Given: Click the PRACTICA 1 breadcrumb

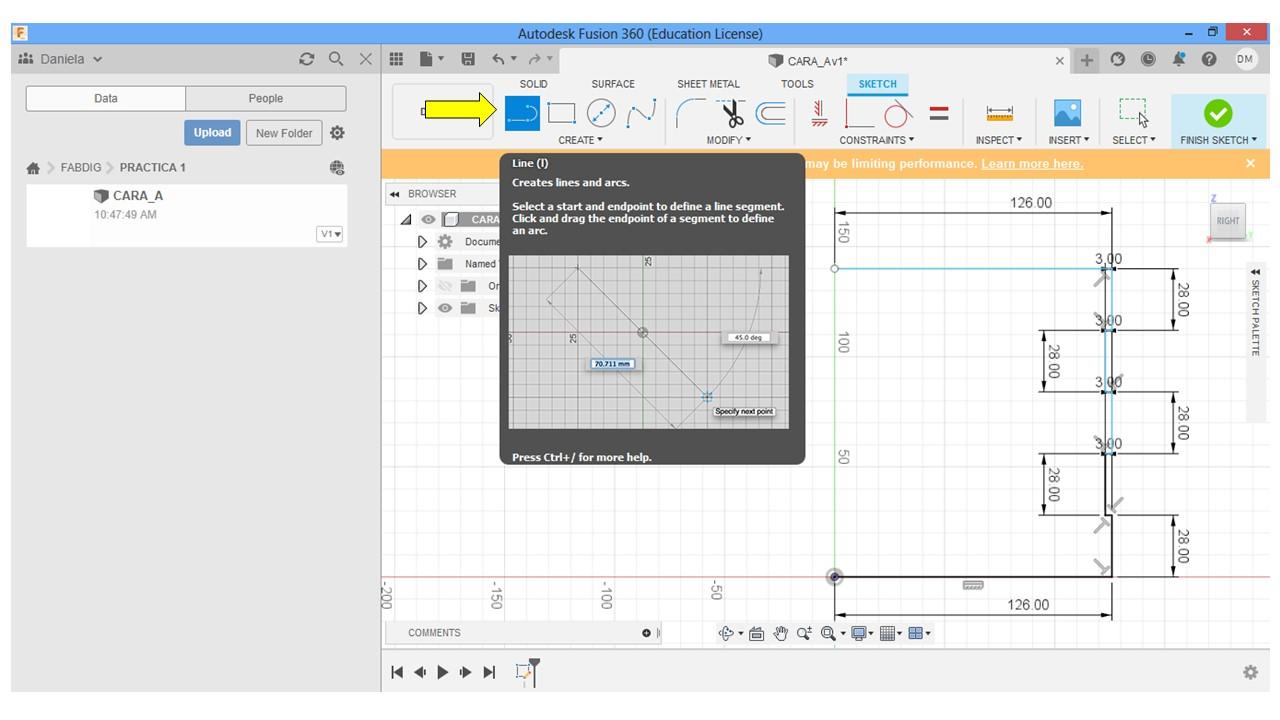Looking at the screenshot, I should pos(153,167).
